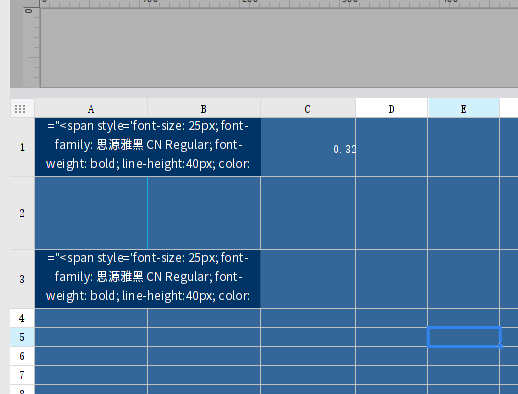Click cell B6

(204, 356)
